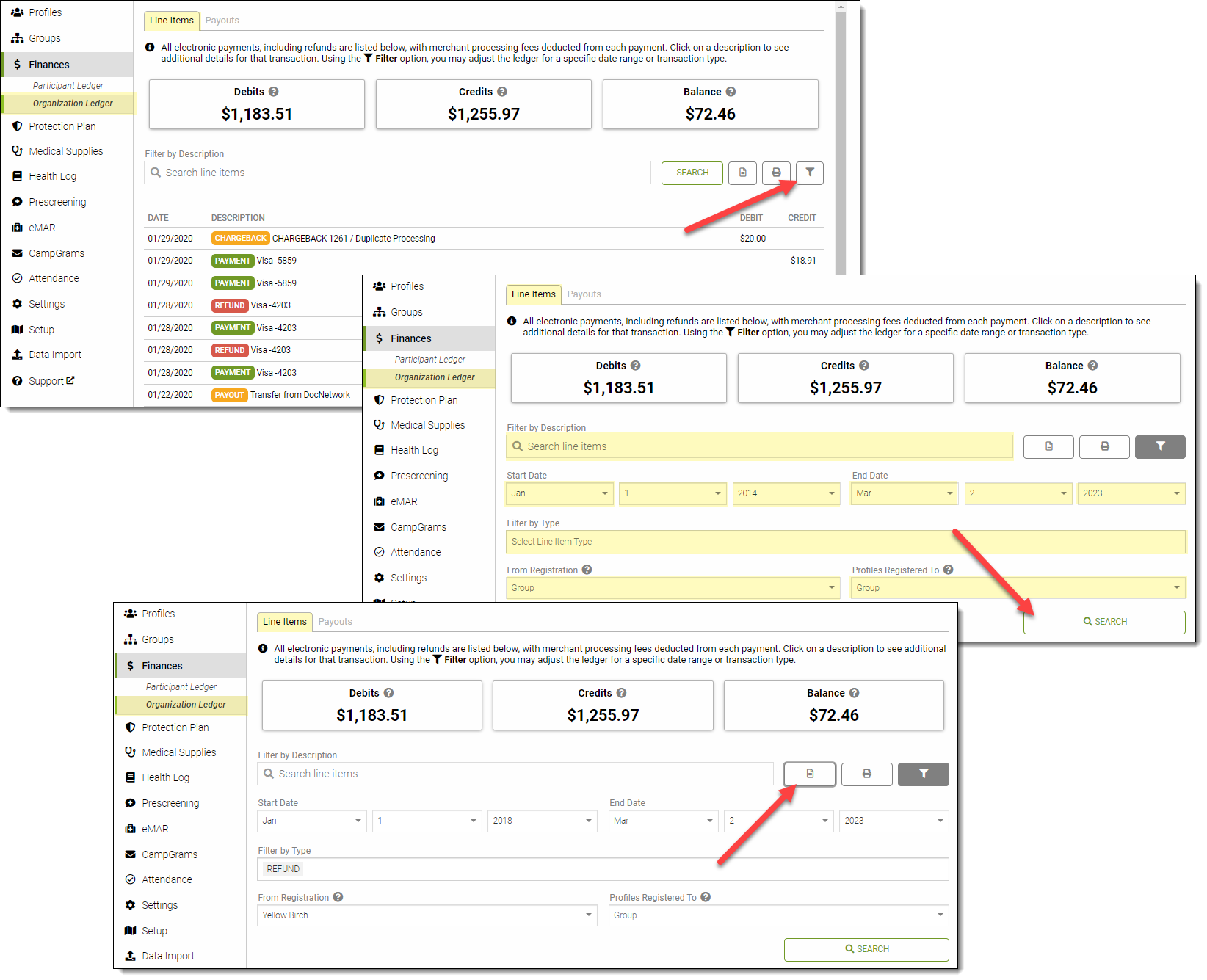Click export document icon in the REFUND-filtered panel

click(809, 774)
